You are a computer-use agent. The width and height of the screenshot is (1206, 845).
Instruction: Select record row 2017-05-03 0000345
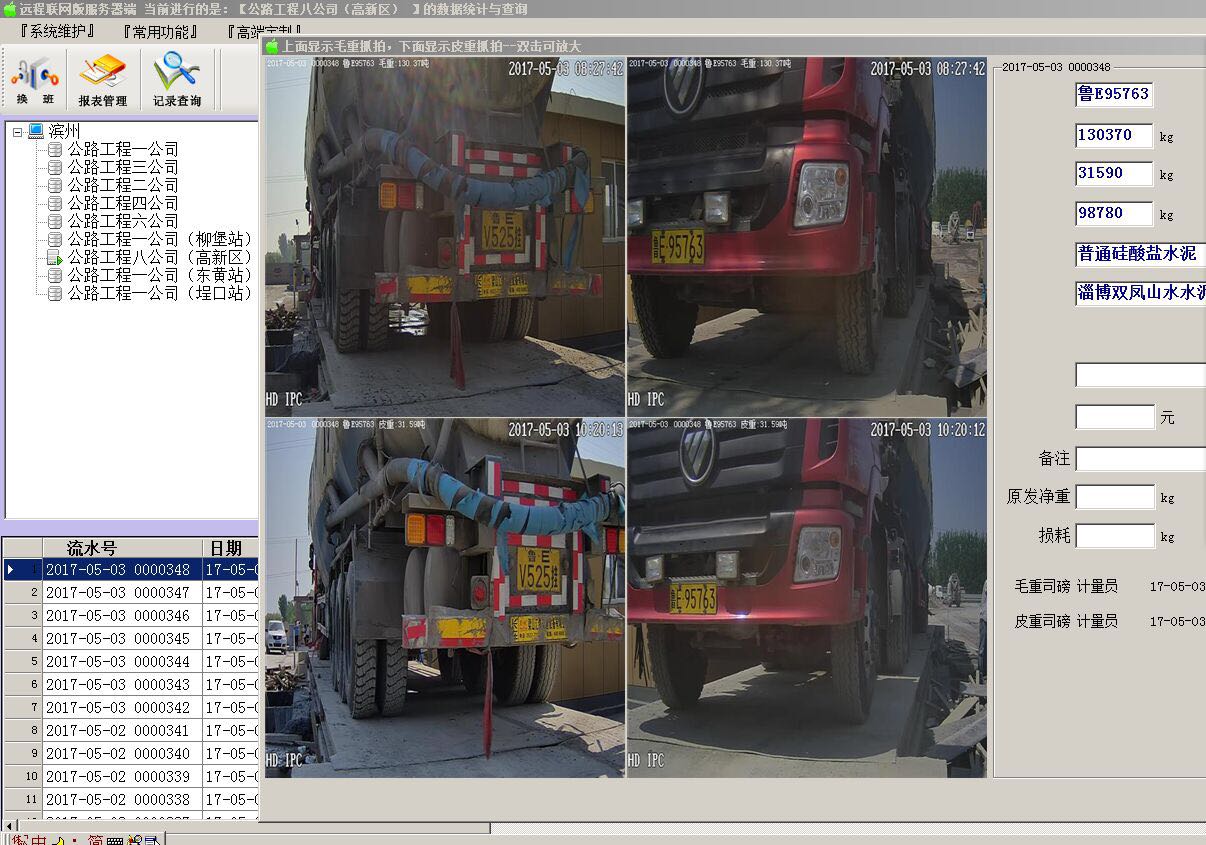click(x=118, y=638)
